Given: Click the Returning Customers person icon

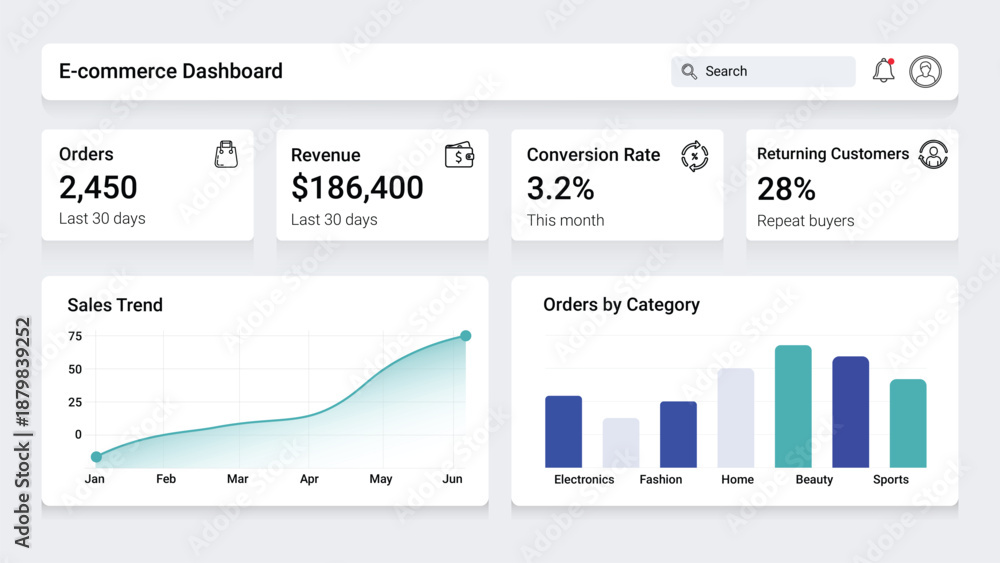Looking at the screenshot, I should [933, 154].
